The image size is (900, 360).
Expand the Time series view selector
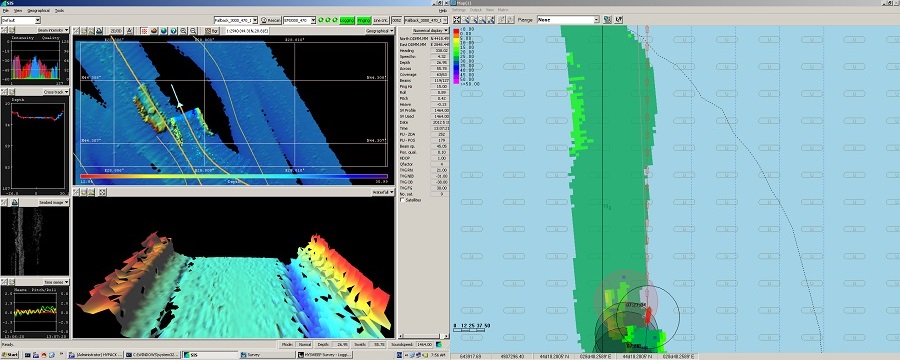coord(56,282)
